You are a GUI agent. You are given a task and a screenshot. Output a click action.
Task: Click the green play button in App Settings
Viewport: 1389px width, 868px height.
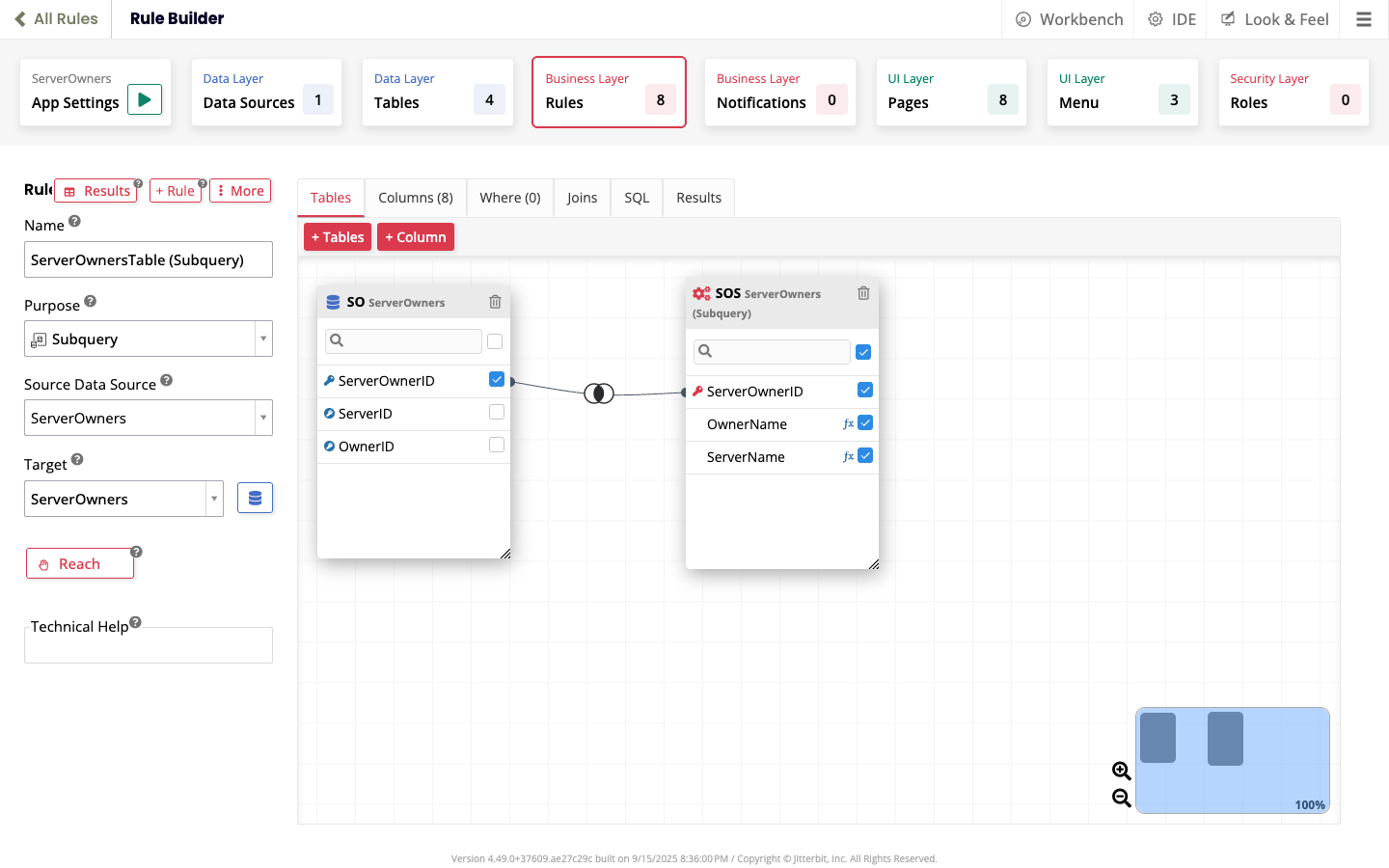[145, 99]
